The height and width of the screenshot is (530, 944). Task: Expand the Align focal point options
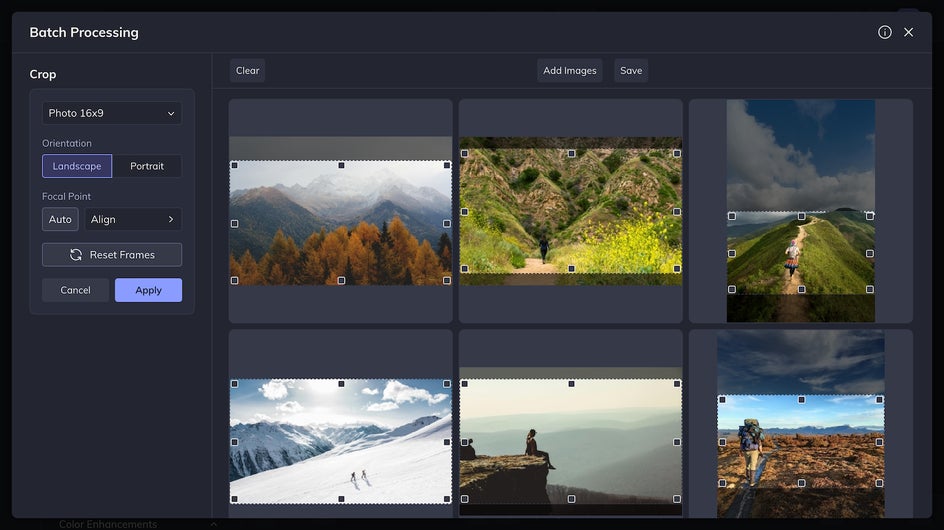click(x=133, y=219)
